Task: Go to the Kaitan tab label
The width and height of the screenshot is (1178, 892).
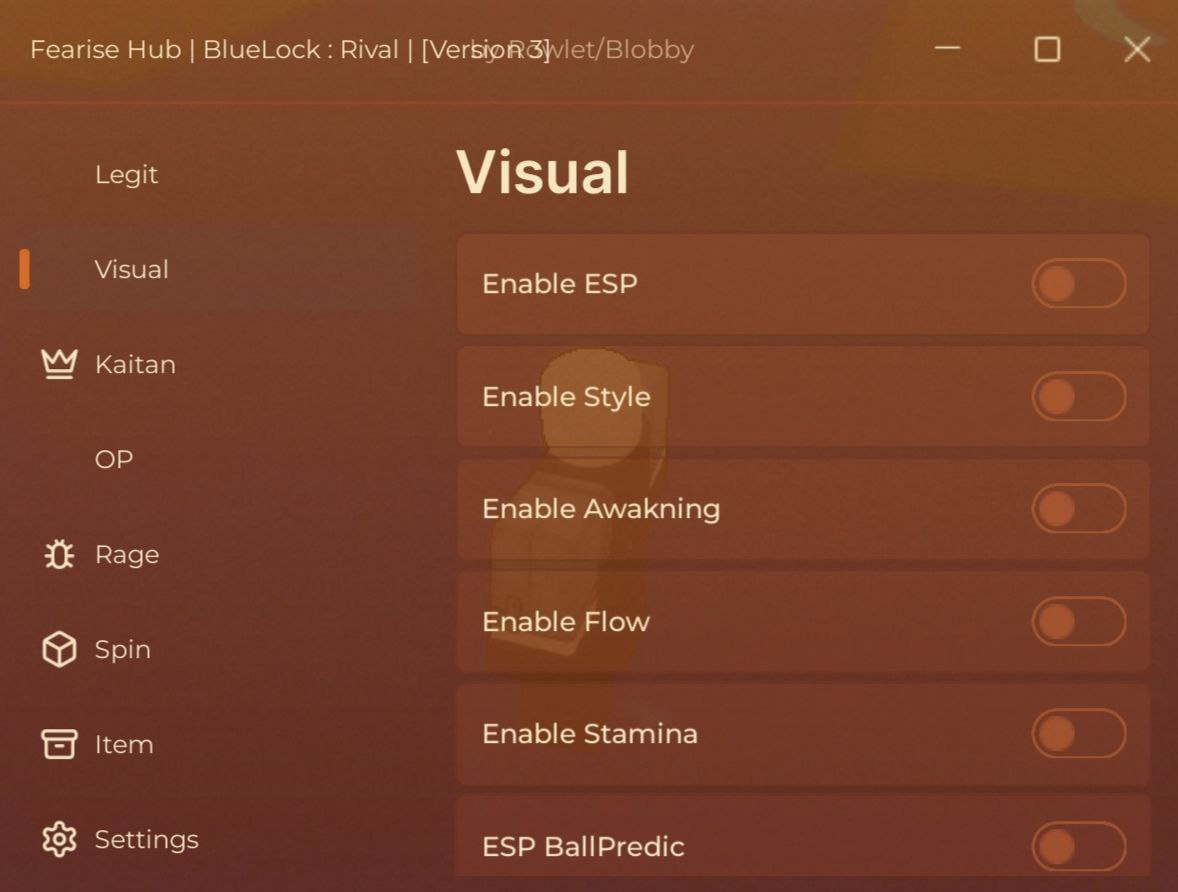Action: point(135,365)
